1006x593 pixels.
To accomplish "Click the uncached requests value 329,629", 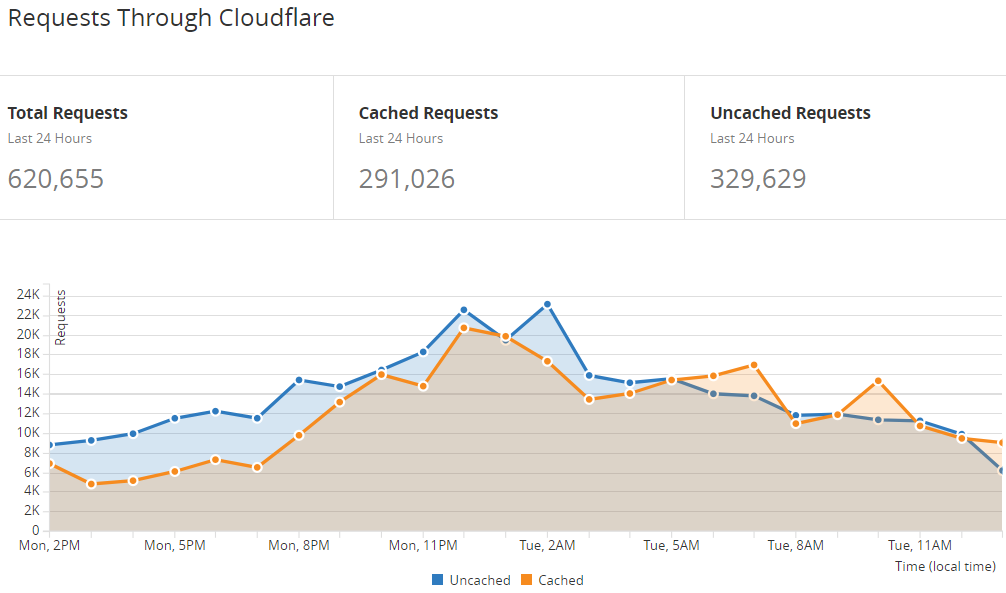I will [x=758, y=179].
